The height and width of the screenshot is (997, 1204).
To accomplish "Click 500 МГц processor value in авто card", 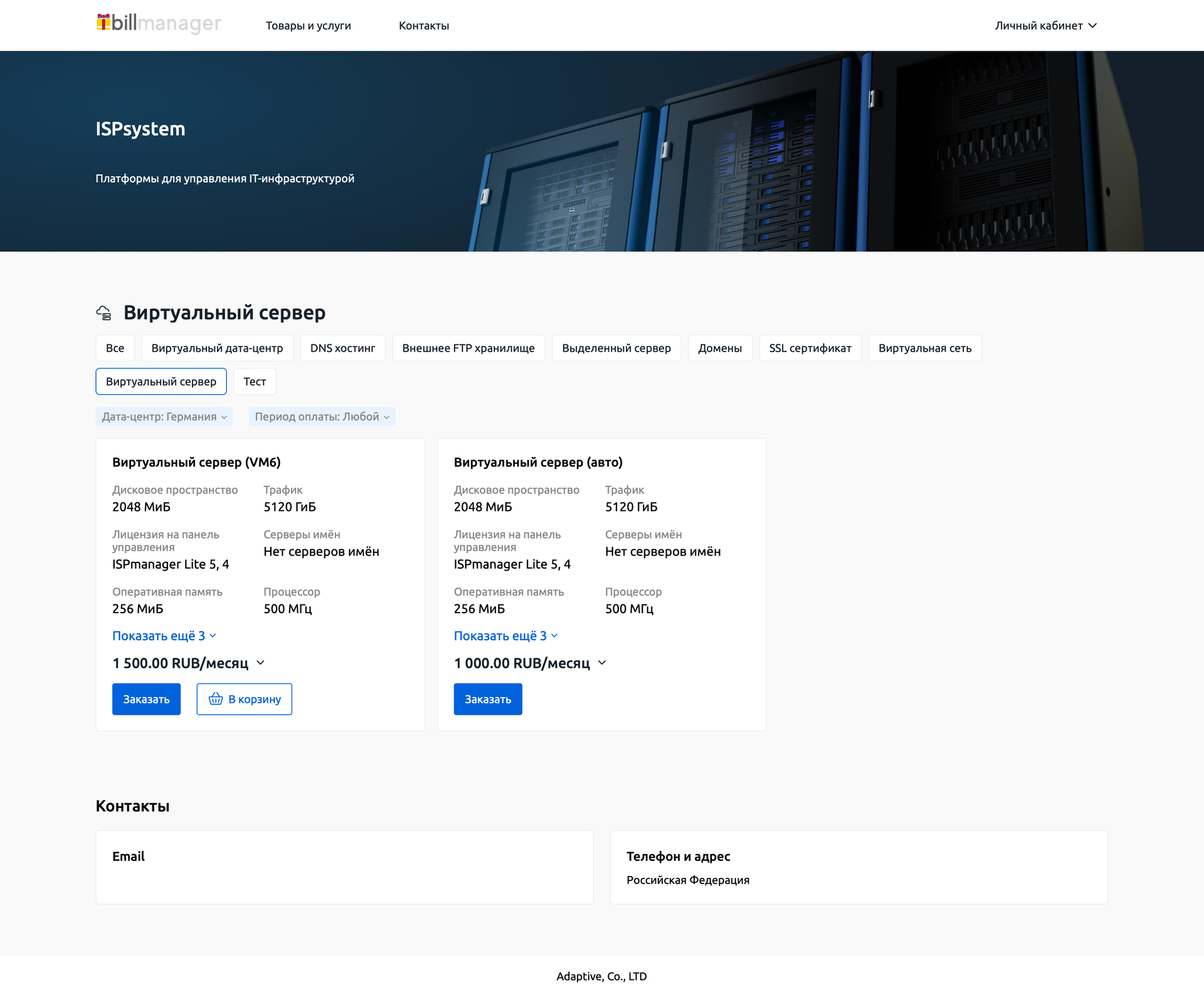I will click(x=630, y=609).
